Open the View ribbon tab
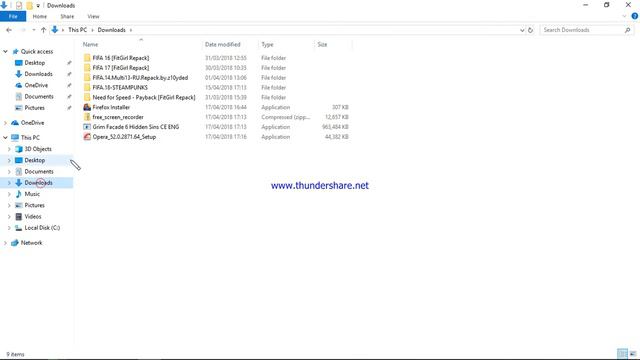 click(x=93, y=16)
